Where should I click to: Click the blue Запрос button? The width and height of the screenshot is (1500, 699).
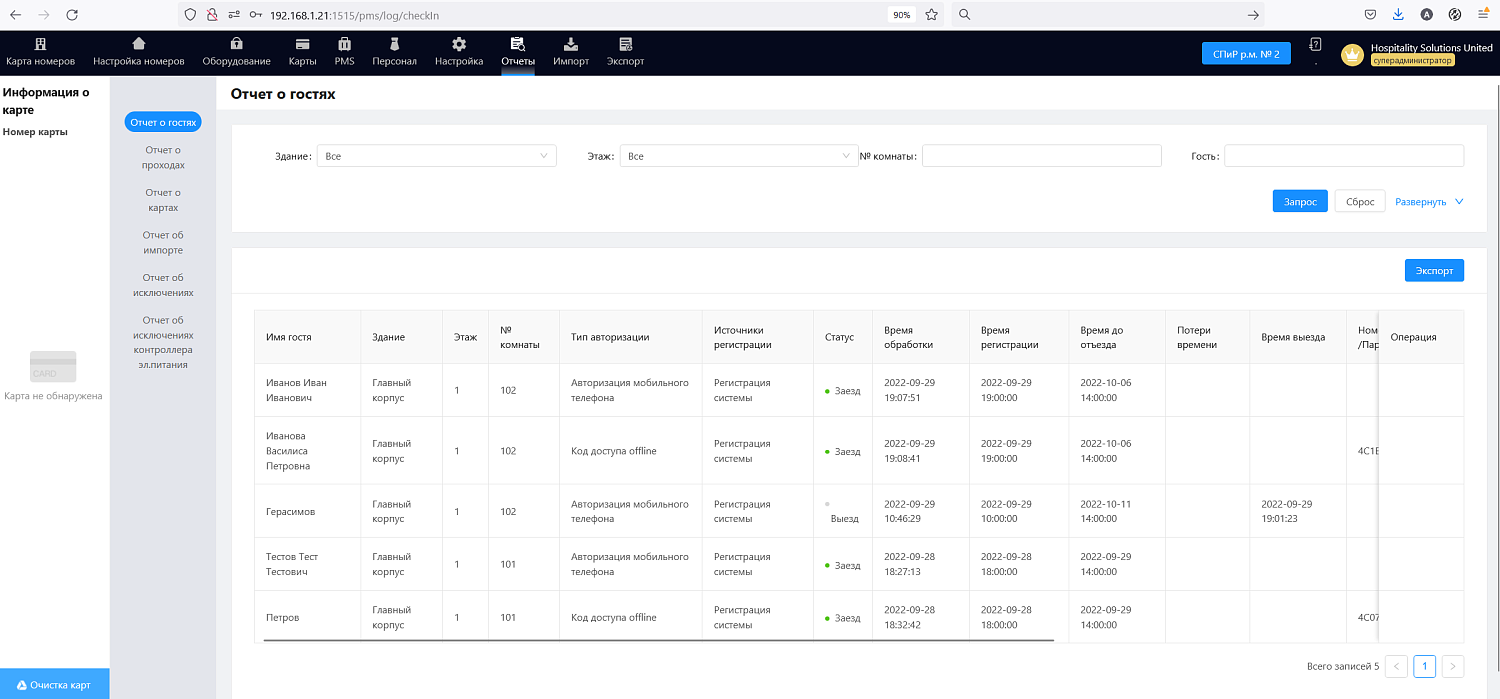[x=1300, y=202]
